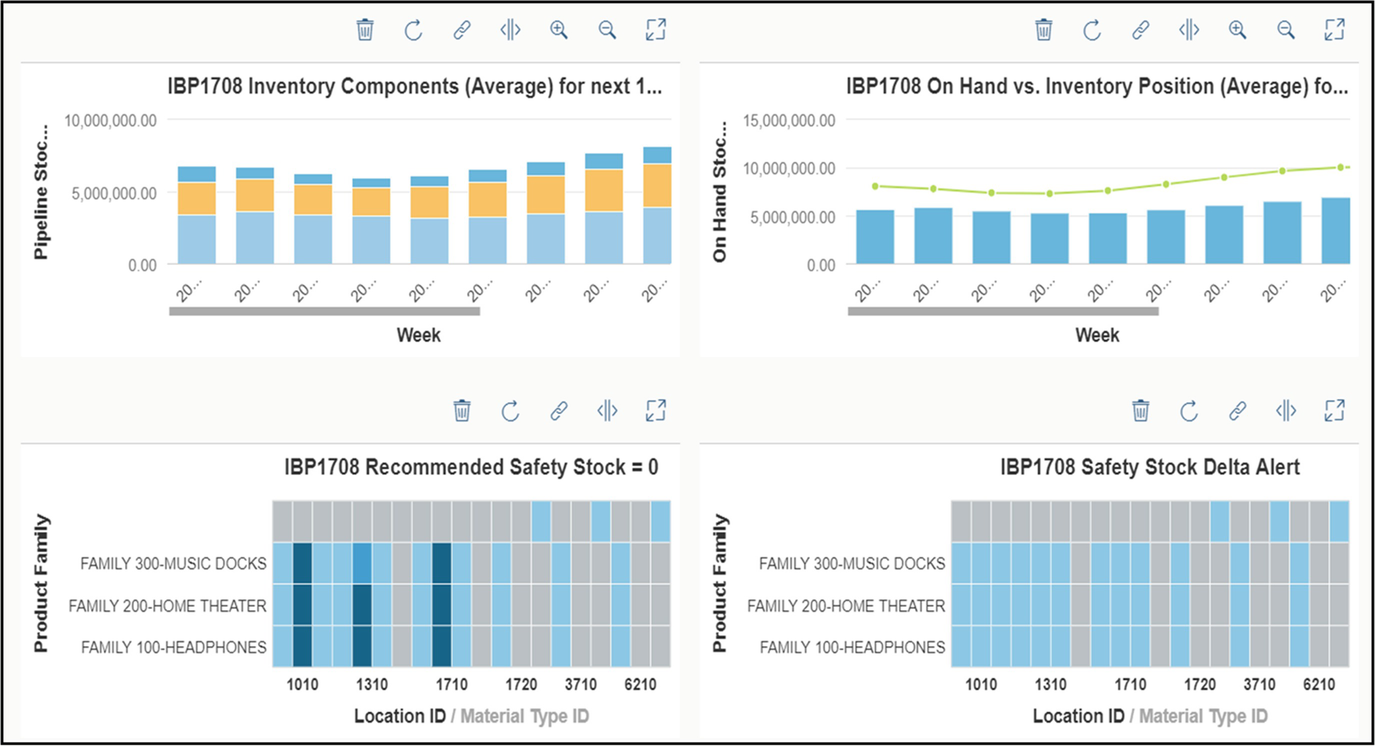Maximize the Recommended Safety Stock heatmap
This screenshot has height=746, width=1375.
(x=655, y=410)
